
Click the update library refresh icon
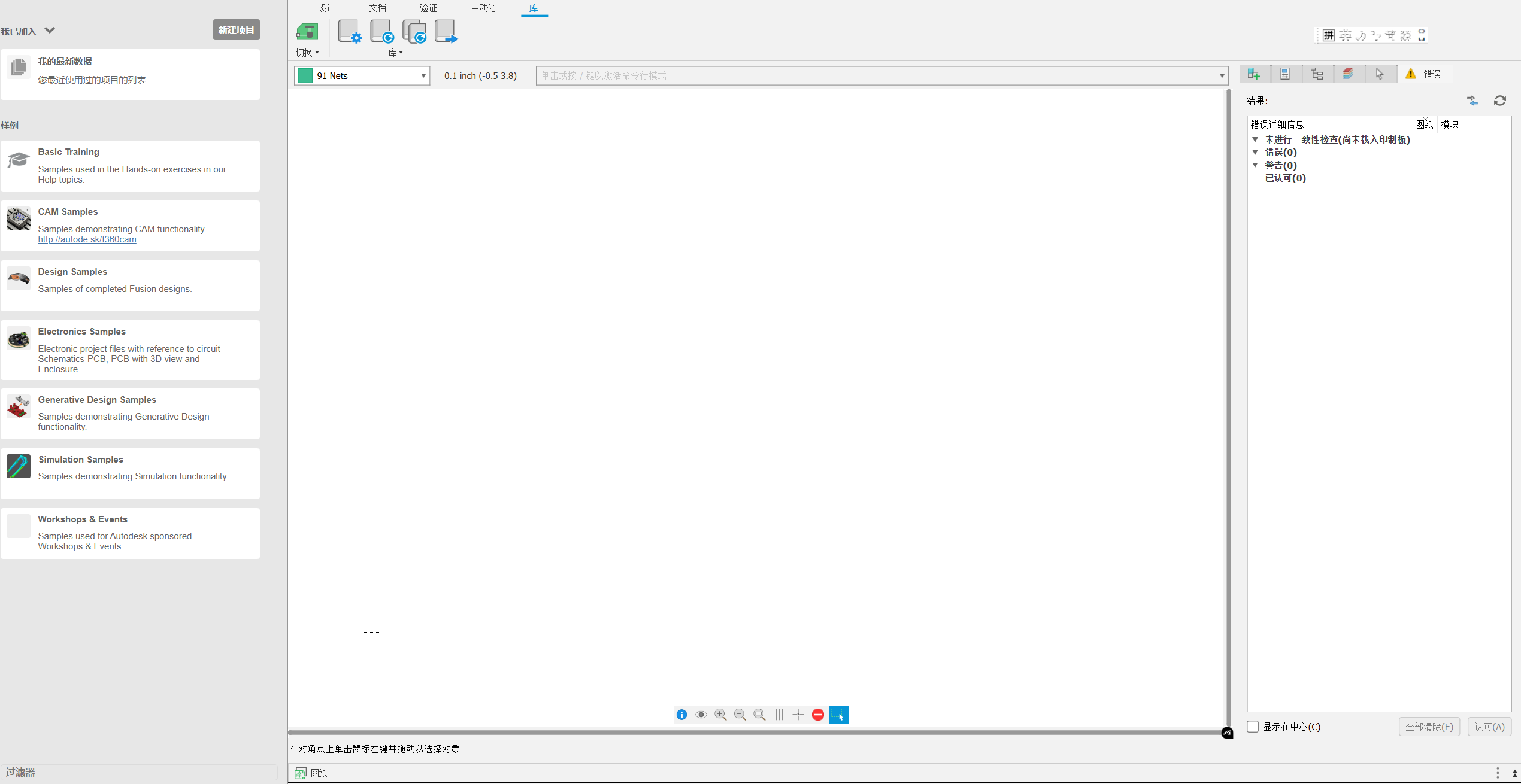click(382, 32)
